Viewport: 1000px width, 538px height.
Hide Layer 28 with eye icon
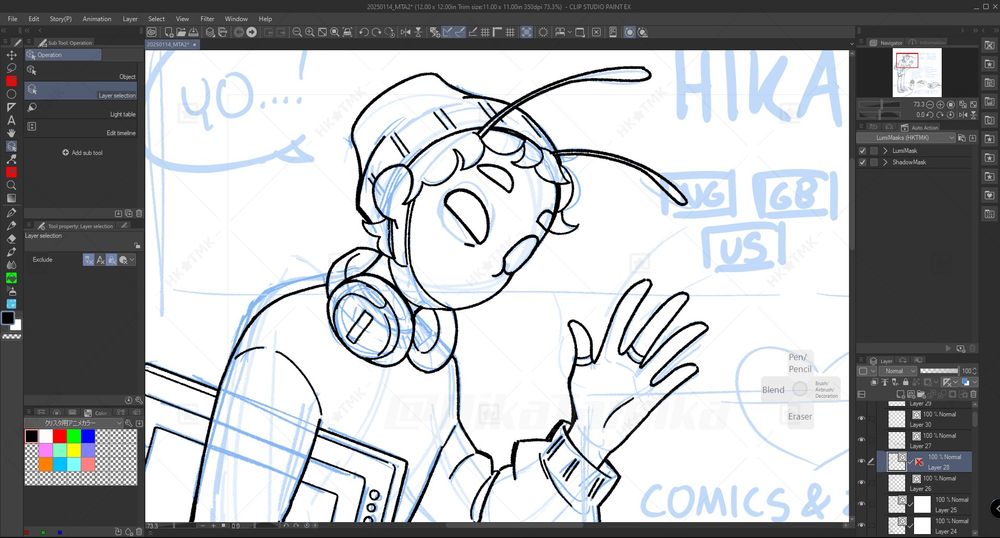[862, 462]
